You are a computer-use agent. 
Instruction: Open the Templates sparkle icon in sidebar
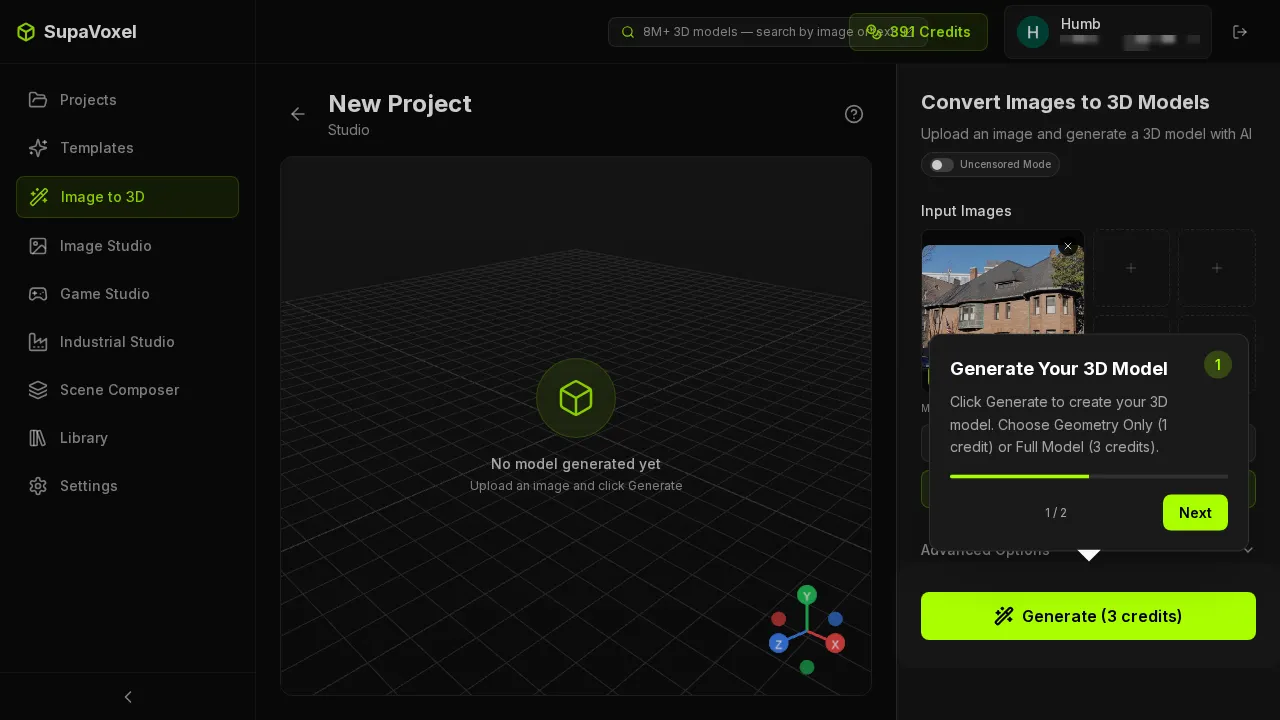tap(38, 148)
